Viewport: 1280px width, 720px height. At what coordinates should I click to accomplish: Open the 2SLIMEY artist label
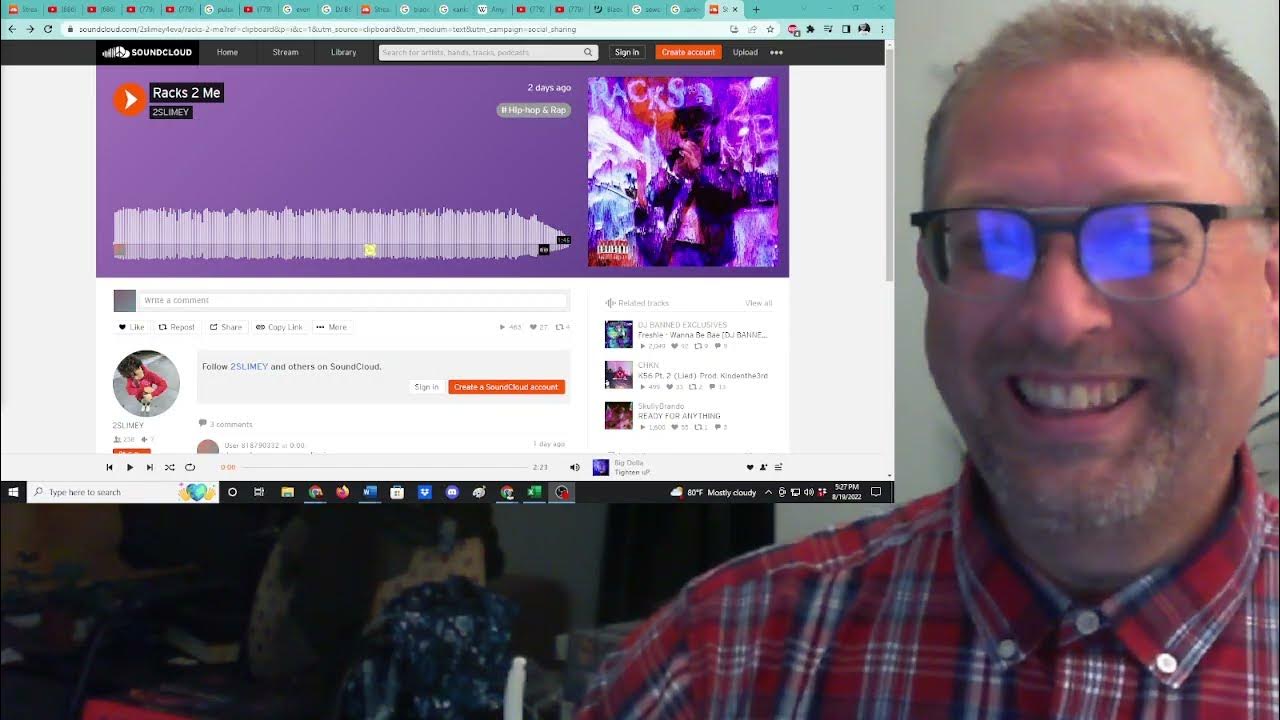(x=170, y=112)
